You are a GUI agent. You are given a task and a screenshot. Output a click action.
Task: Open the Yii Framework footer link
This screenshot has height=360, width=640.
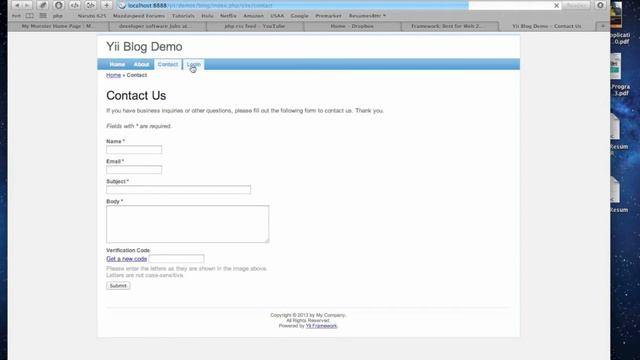pyautogui.click(x=321, y=326)
